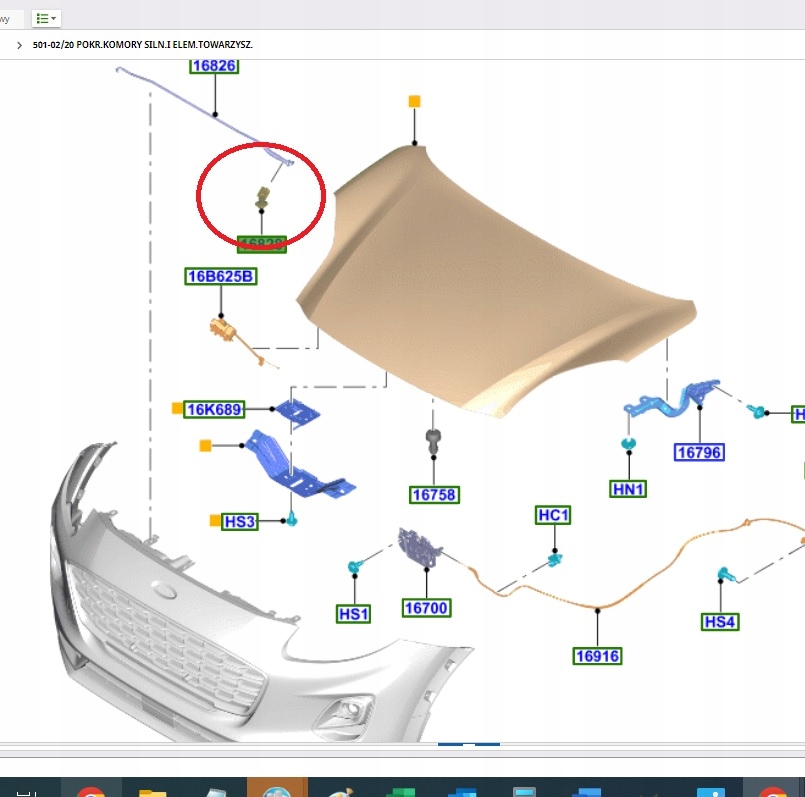Select part label 16758
The image size is (805, 797).
434,495
